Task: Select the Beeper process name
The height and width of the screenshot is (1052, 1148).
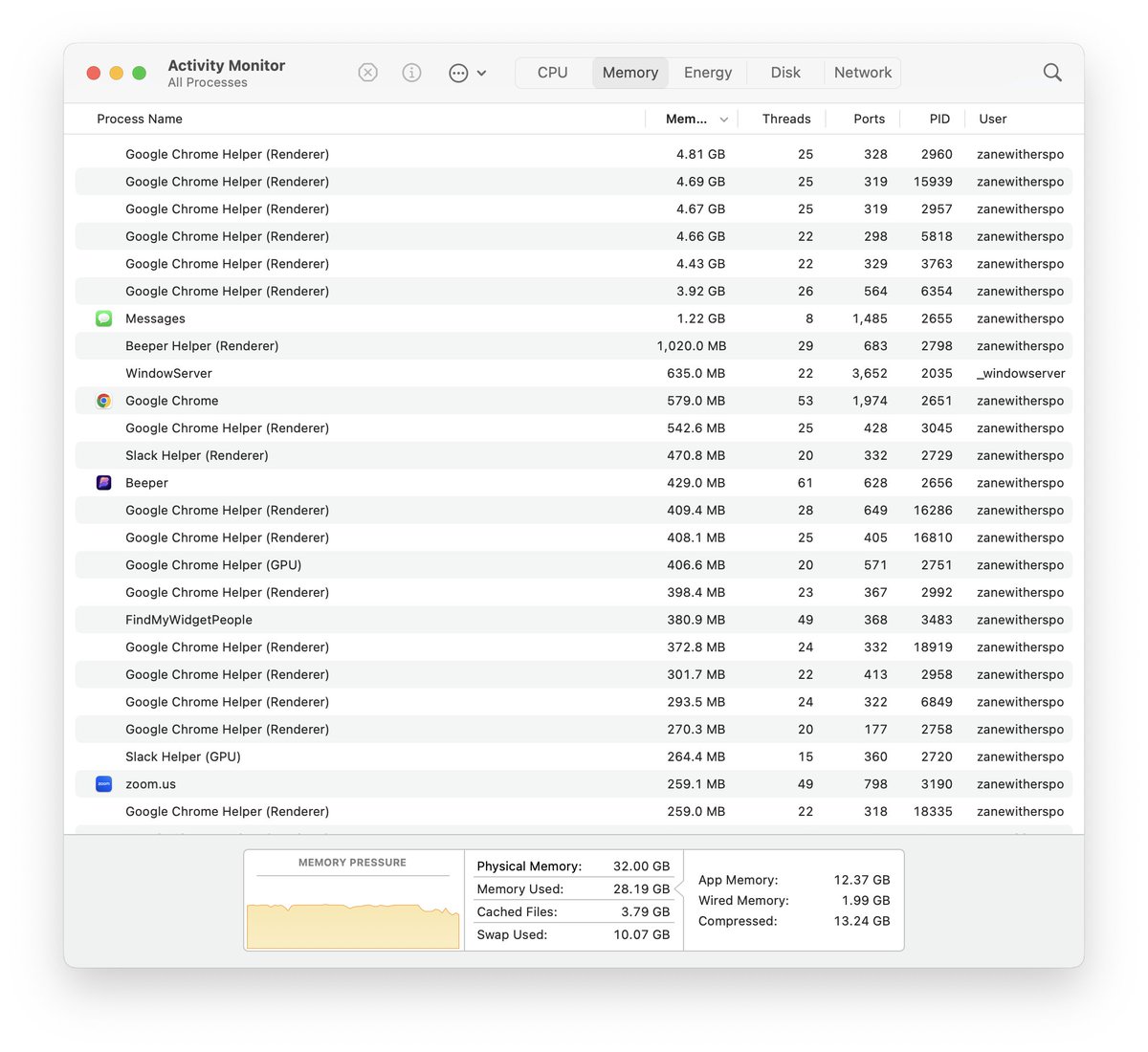Action: coord(146,483)
